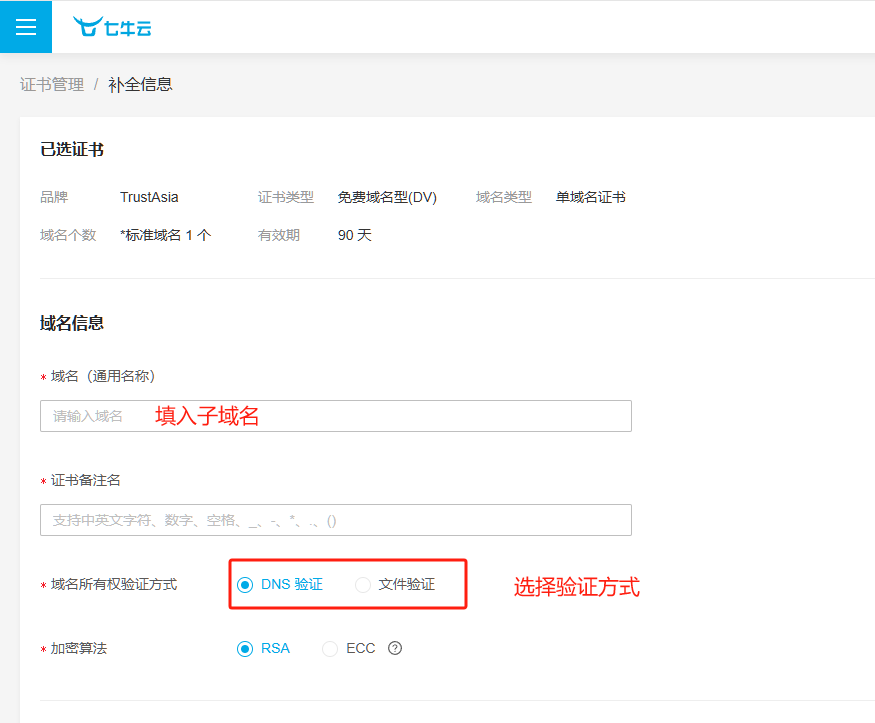Click the 域名信息 section heading
The width and height of the screenshot is (875, 723).
72,323
